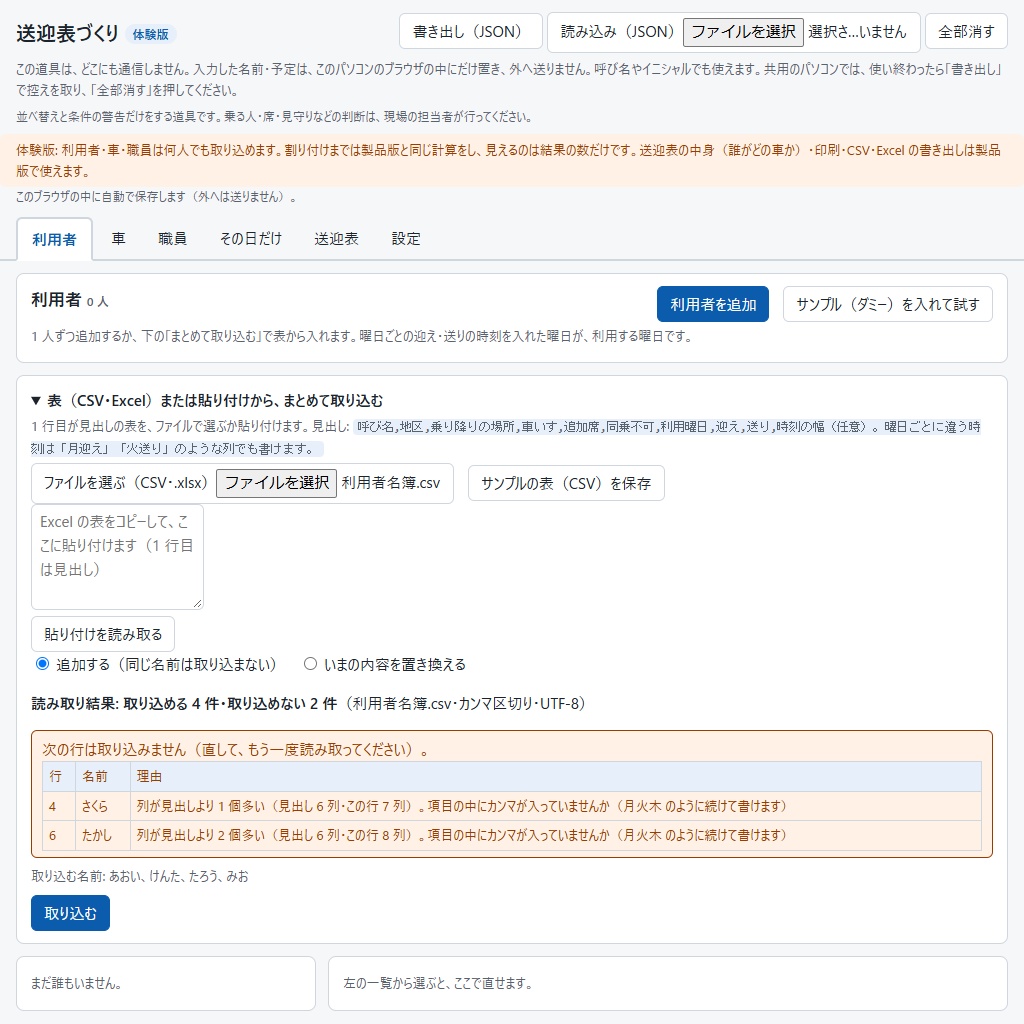This screenshot has height=1024, width=1024.
Task: Click the ファイルを選ぶ（CSV·.xlsx）label
Action: pos(125,483)
